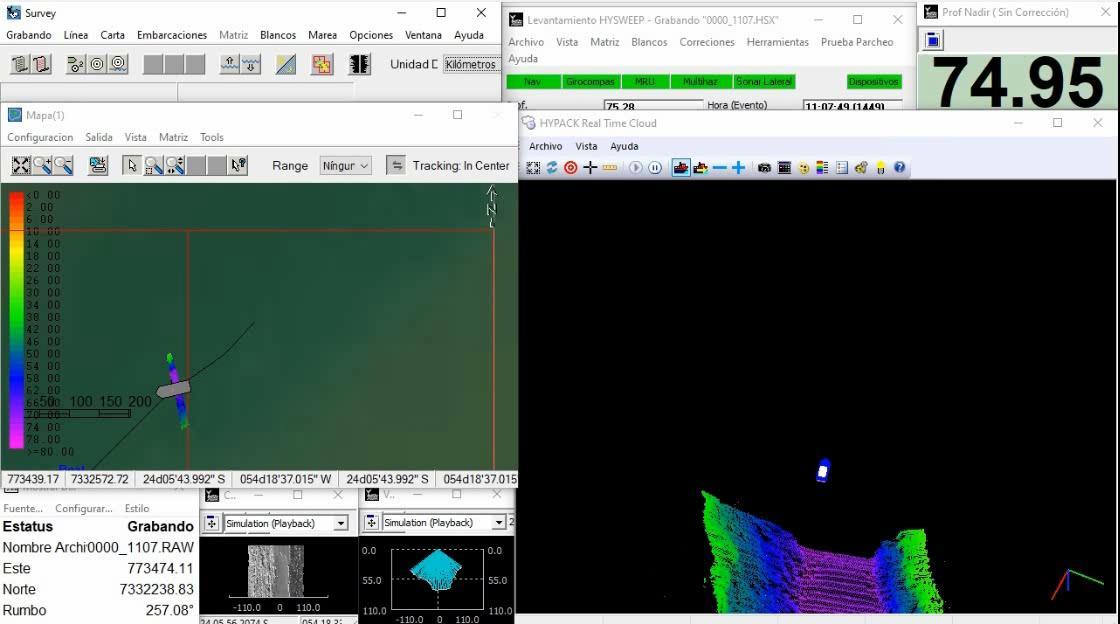Click the blue plus icon in Real Time Cloud
The image size is (1120, 624).
tap(738, 168)
